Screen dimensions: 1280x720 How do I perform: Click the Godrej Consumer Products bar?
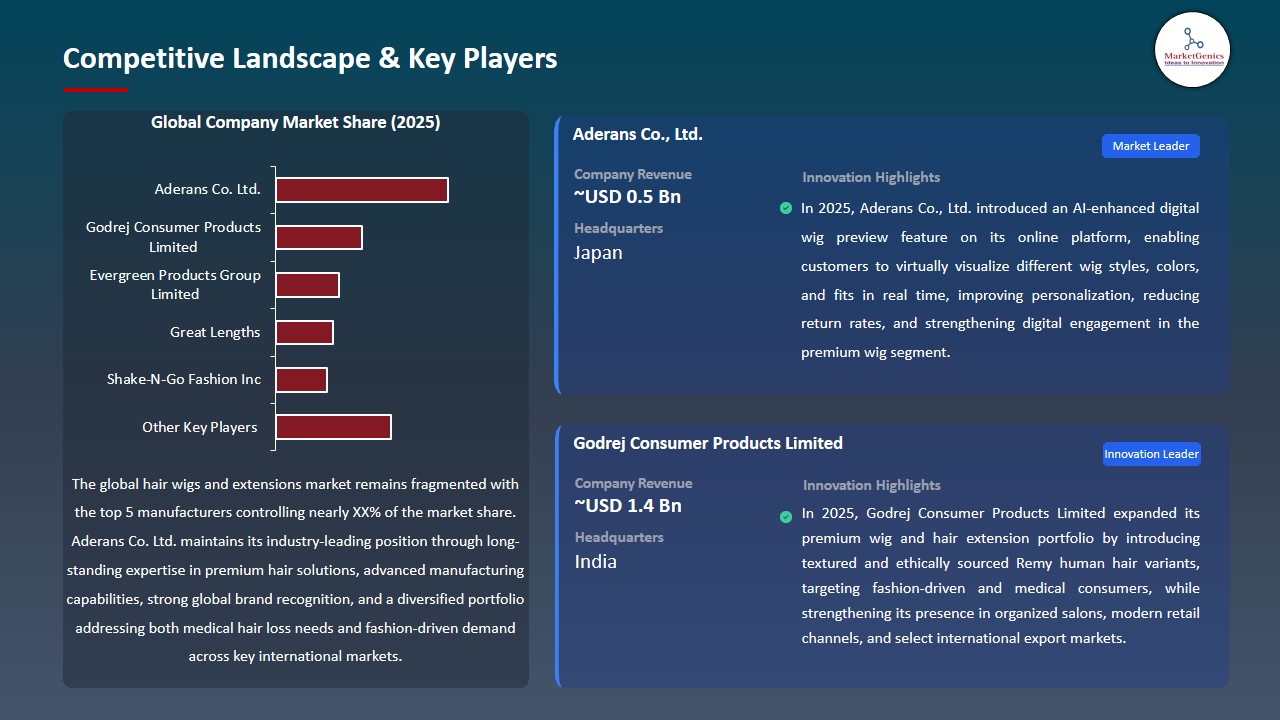coord(319,237)
